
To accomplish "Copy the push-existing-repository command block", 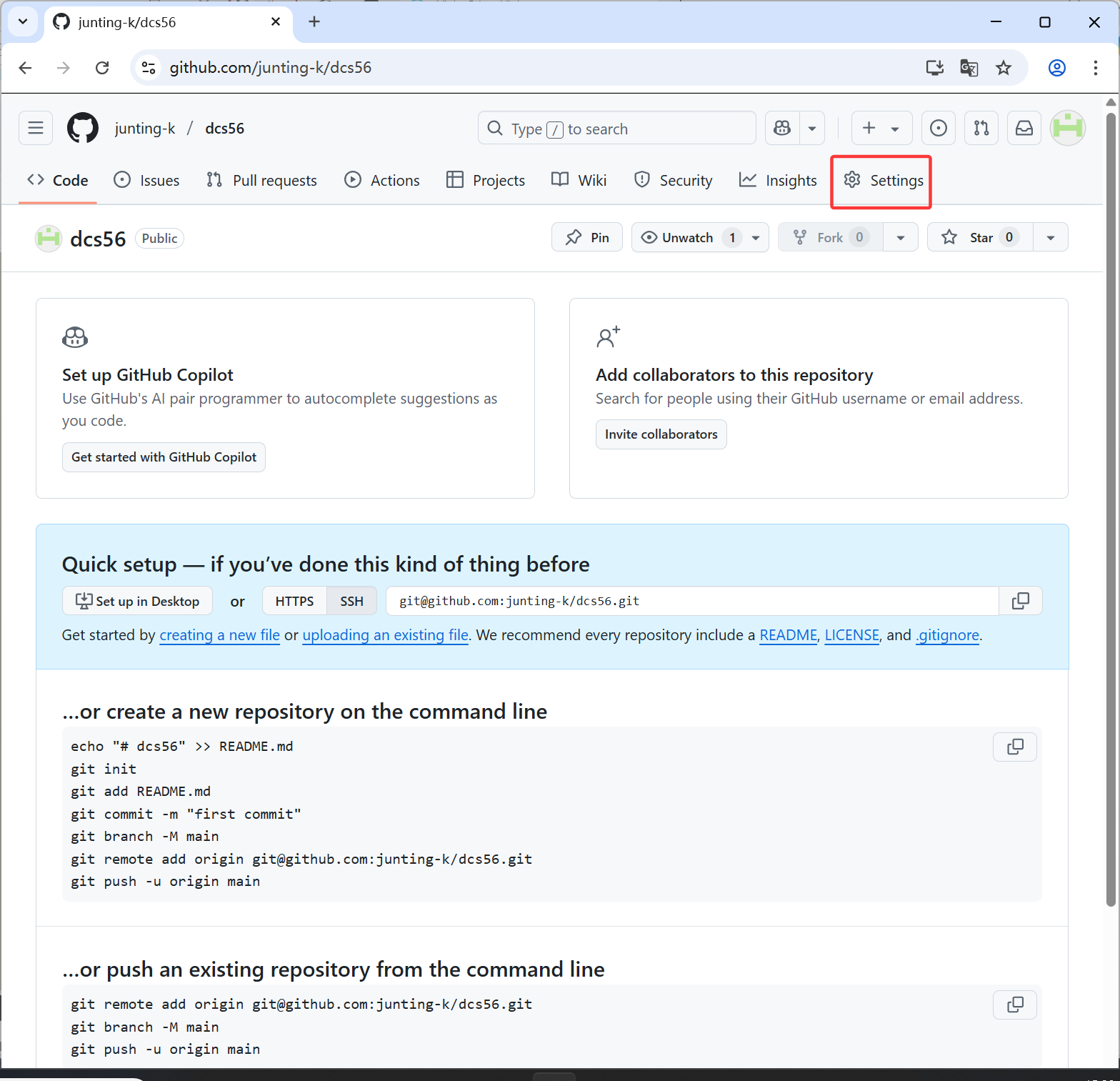I will [1015, 1005].
